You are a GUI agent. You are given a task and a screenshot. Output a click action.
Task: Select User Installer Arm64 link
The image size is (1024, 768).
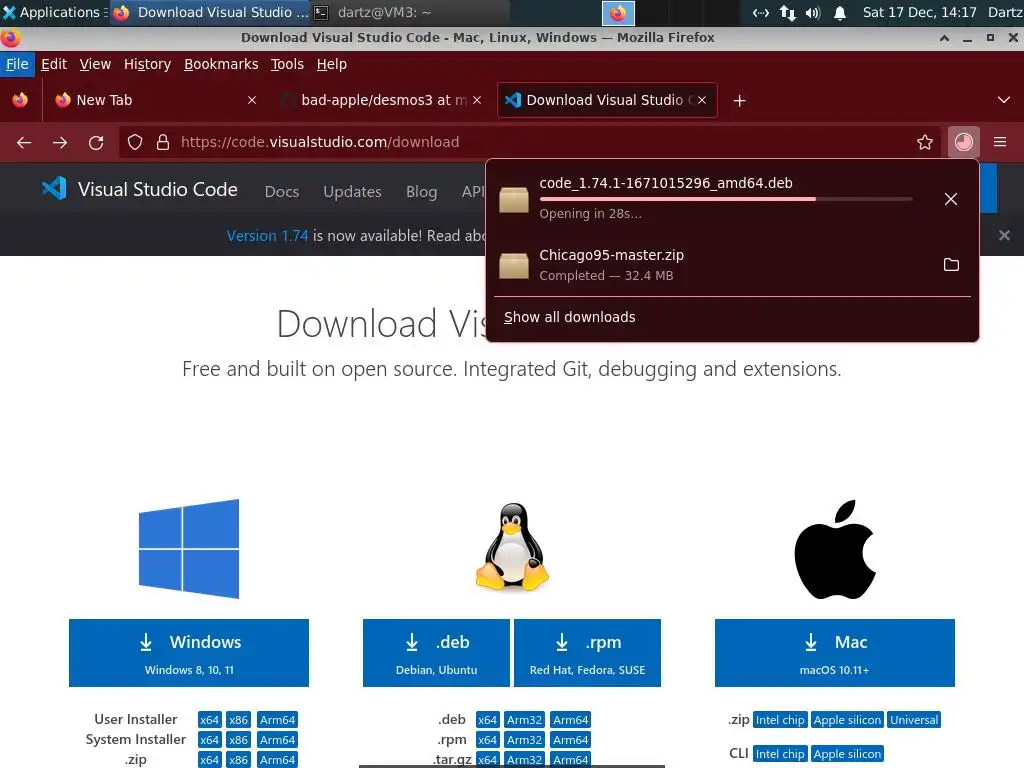[278, 720]
